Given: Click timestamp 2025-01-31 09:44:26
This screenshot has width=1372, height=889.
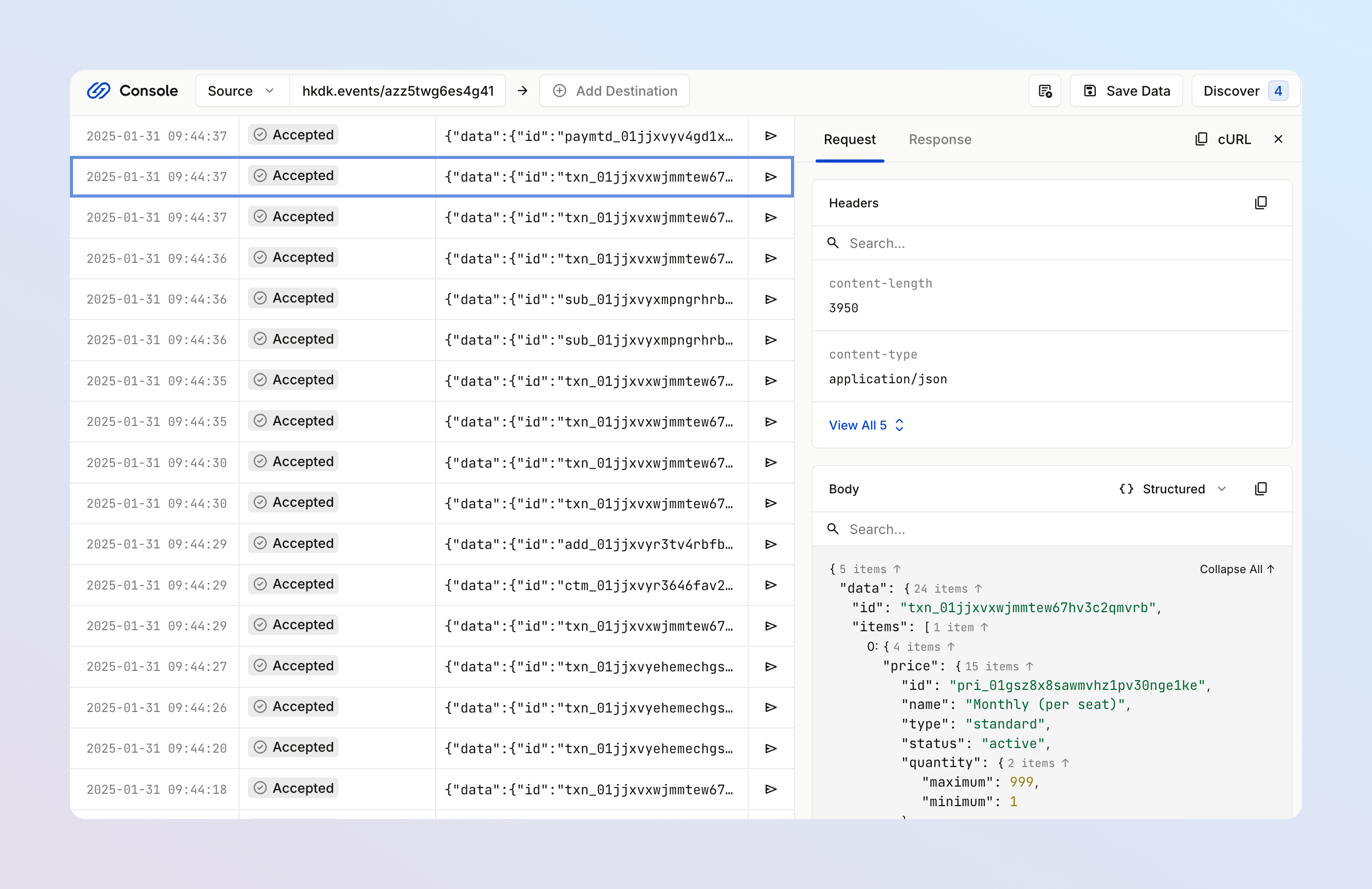Looking at the screenshot, I should point(157,707).
